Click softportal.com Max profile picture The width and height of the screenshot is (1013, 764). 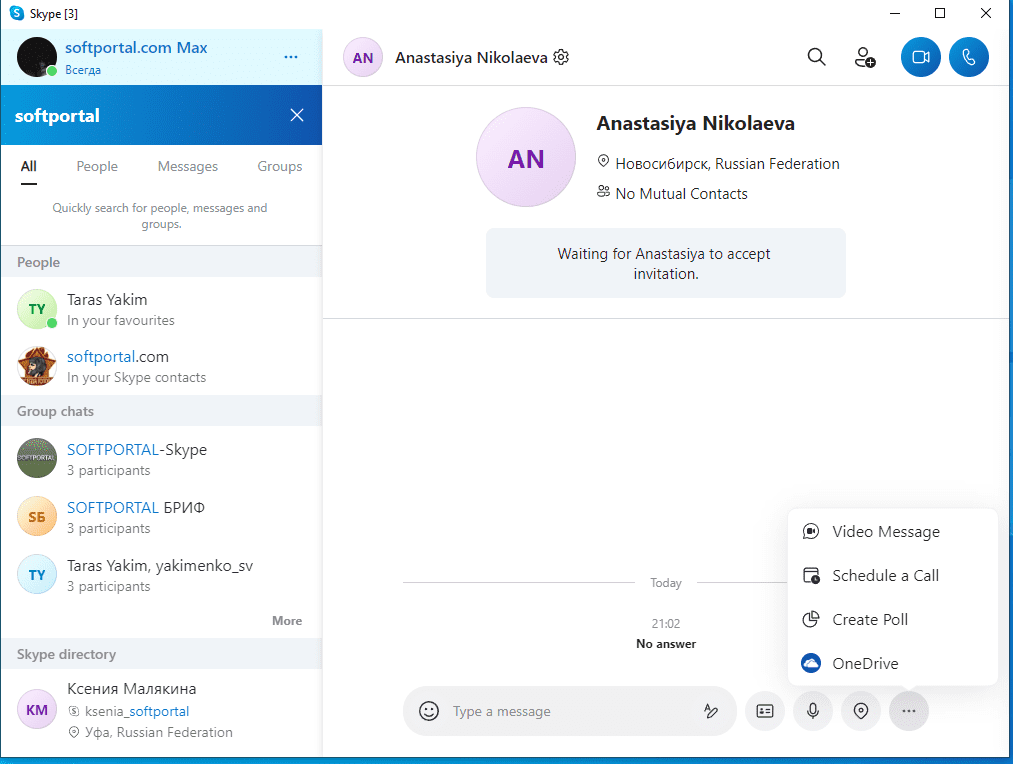pyautogui.click(x=37, y=57)
